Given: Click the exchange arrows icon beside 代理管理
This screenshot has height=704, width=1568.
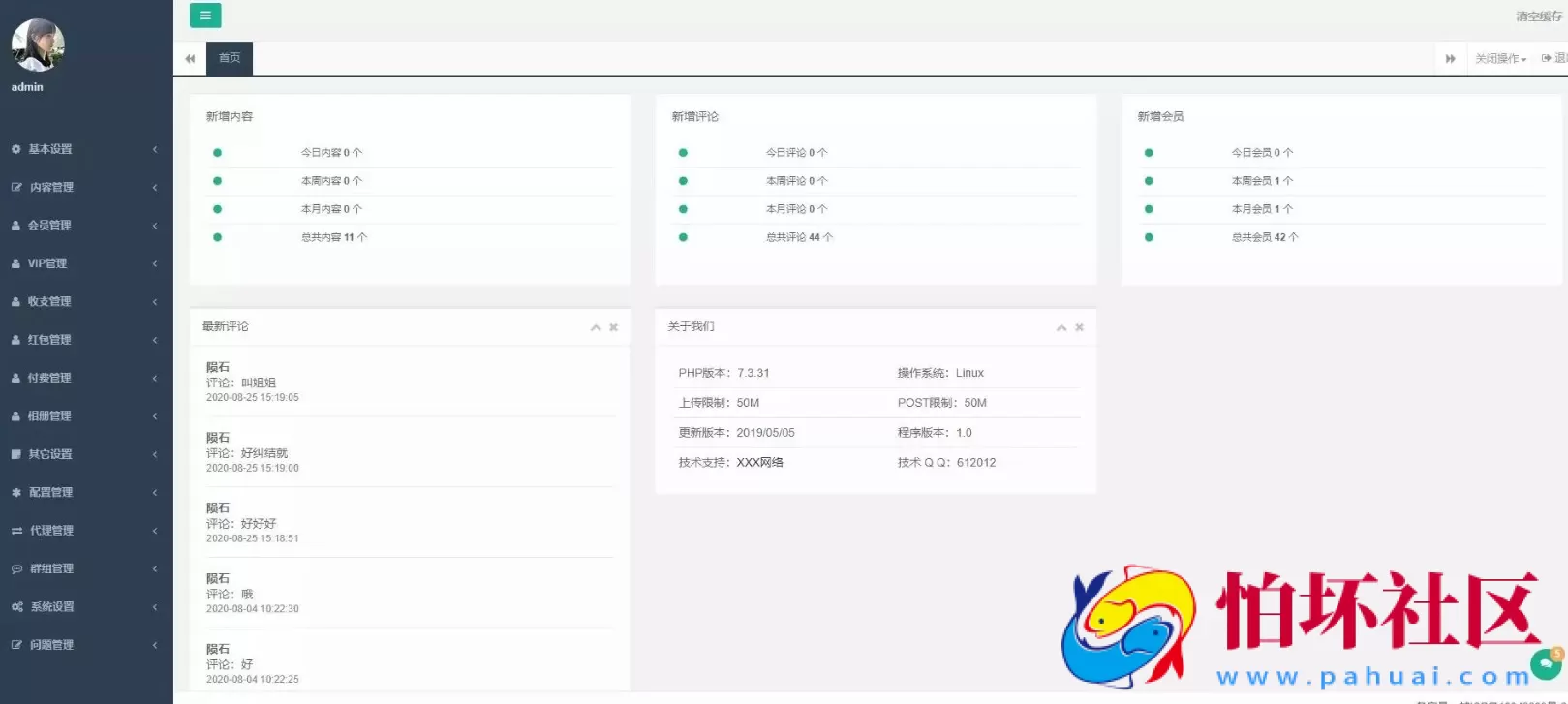Looking at the screenshot, I should (16, 531).
